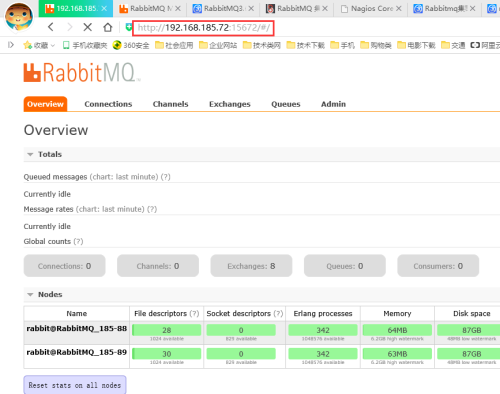
Task: Click the browser forward arrow
Action: click(x=69, y=27)
